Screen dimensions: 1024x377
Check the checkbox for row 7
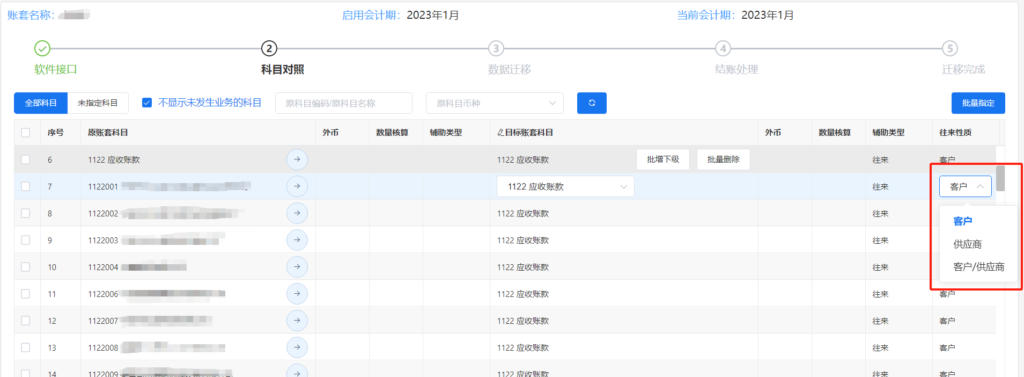point(25,186)
